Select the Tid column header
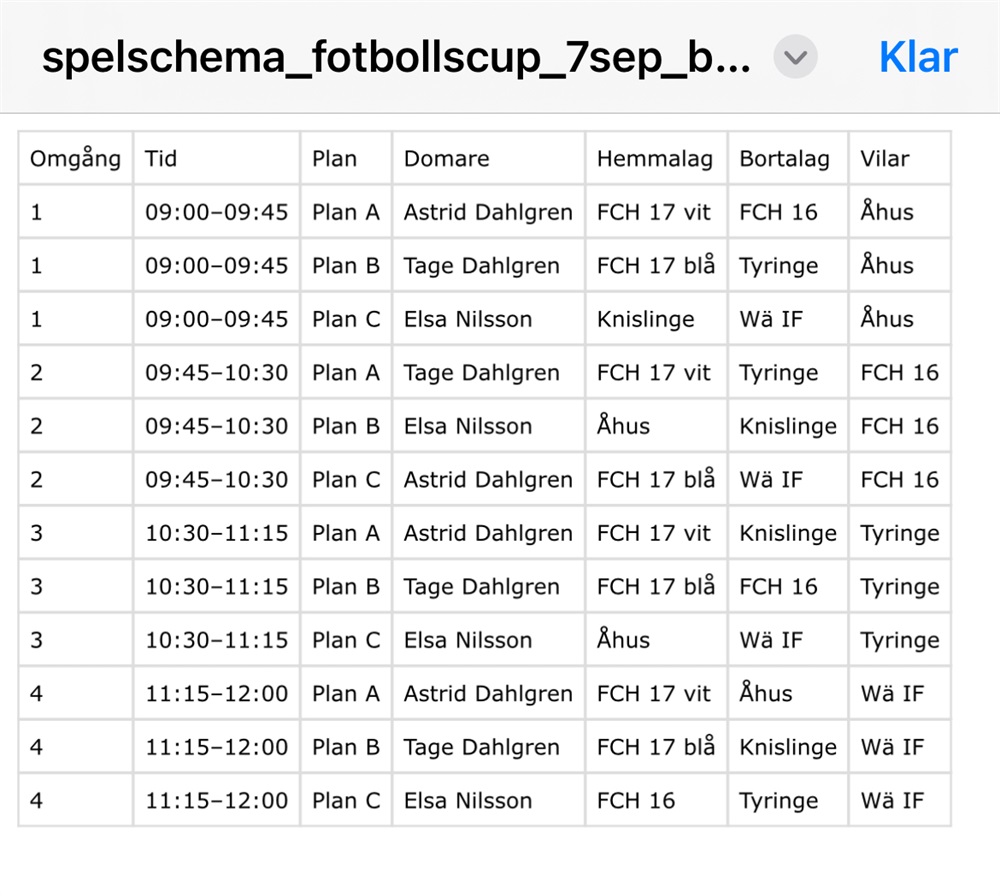This screenshot has width=1000, height=896. click(161, 159)
